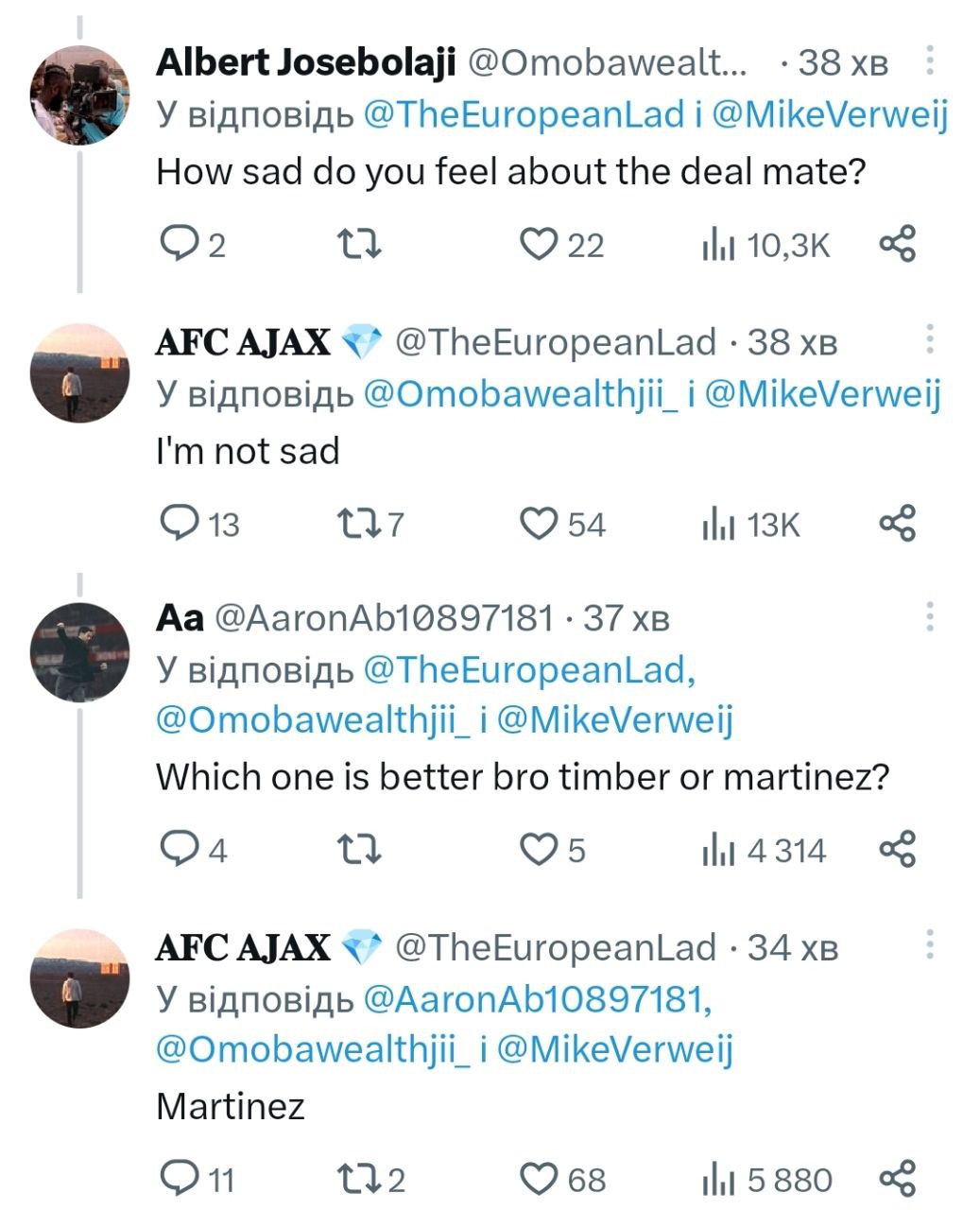Image resolution: width=980 pixels, height=1210 pixels.
Task: Retweet the "How sad do you feel" tweet
Action: coord(360,245)
